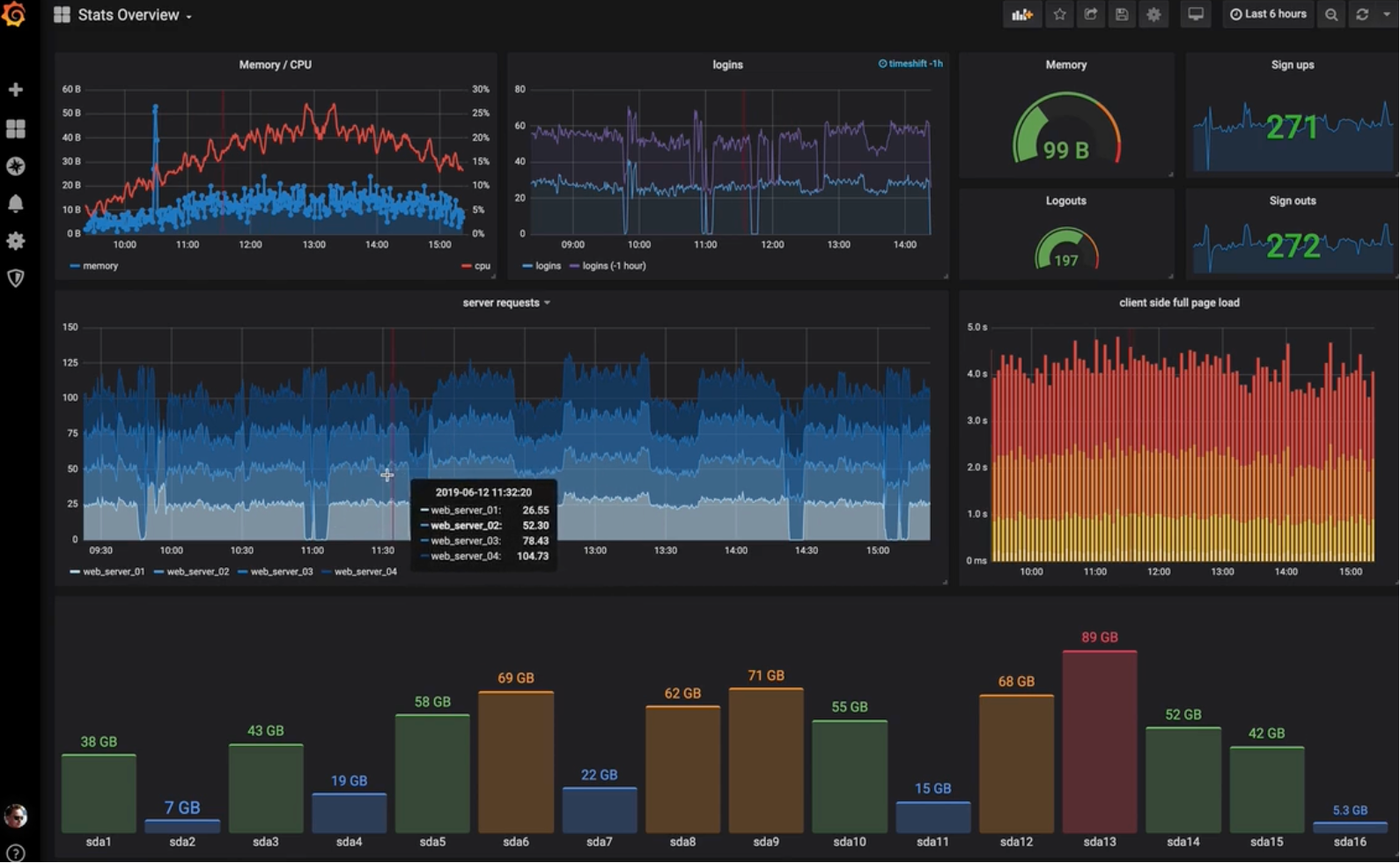
Task: Star this dashboard as favorite
Action: 1059,15
